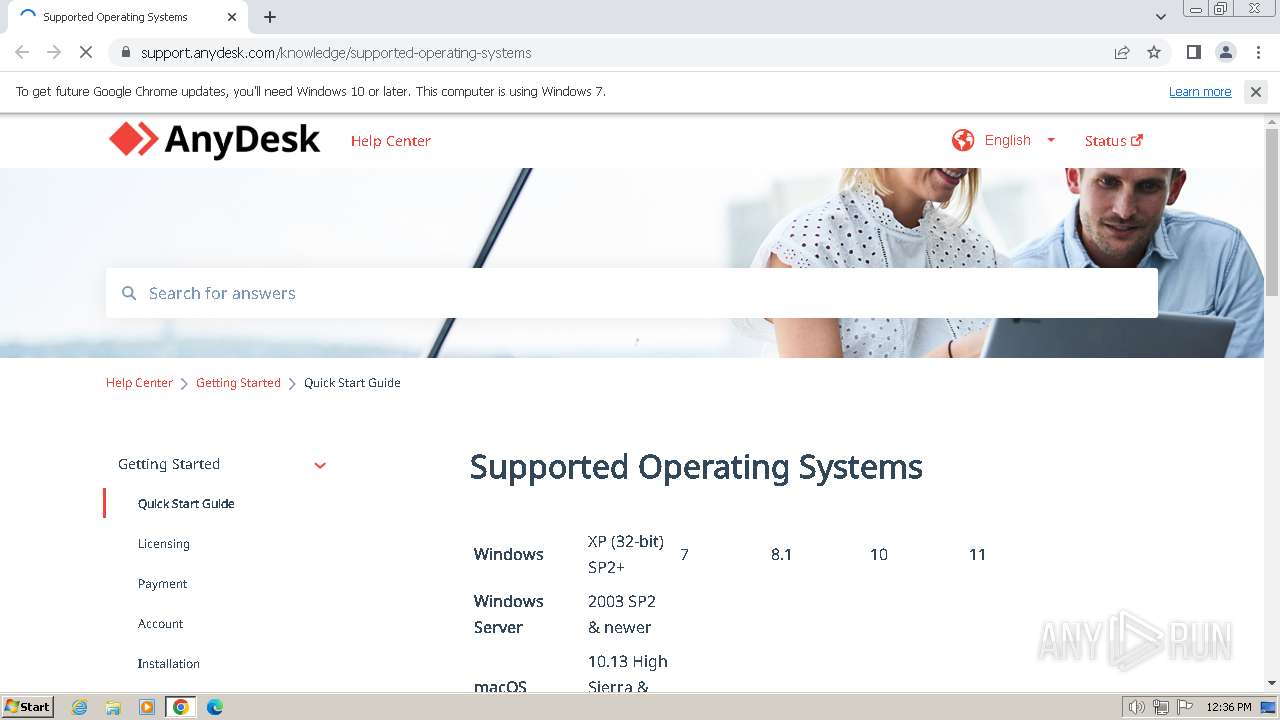The height and width of the screenshot is (720, 1280).
Task: Open the tab search chevron
Action: pos(1161,17)
